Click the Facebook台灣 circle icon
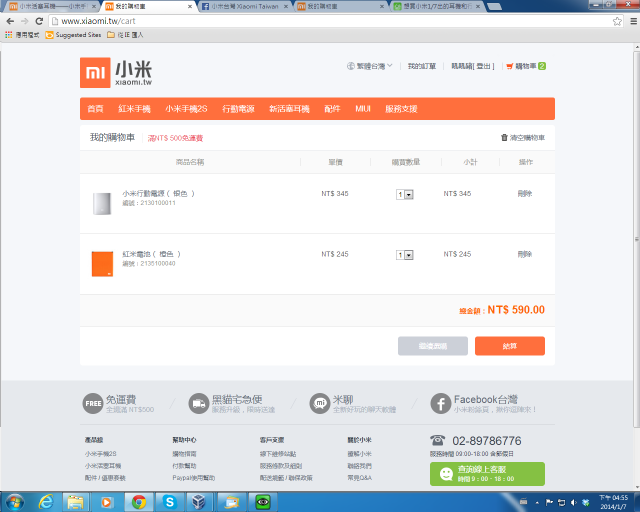 pos(441,403)
